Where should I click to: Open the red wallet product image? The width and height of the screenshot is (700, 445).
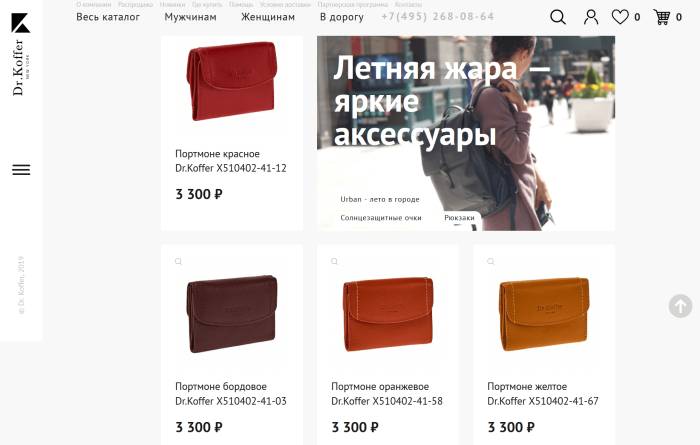232,81
